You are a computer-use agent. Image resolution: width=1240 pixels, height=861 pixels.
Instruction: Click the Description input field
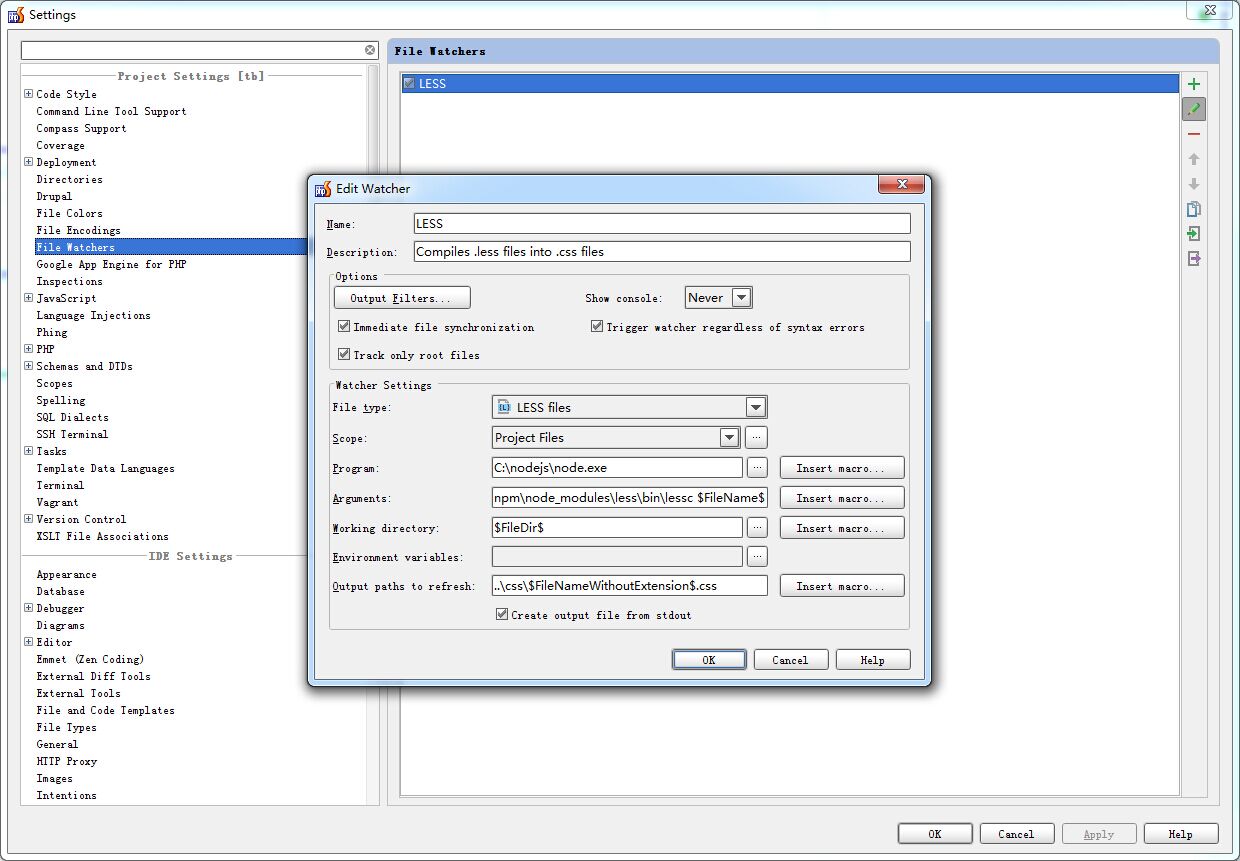662,252
